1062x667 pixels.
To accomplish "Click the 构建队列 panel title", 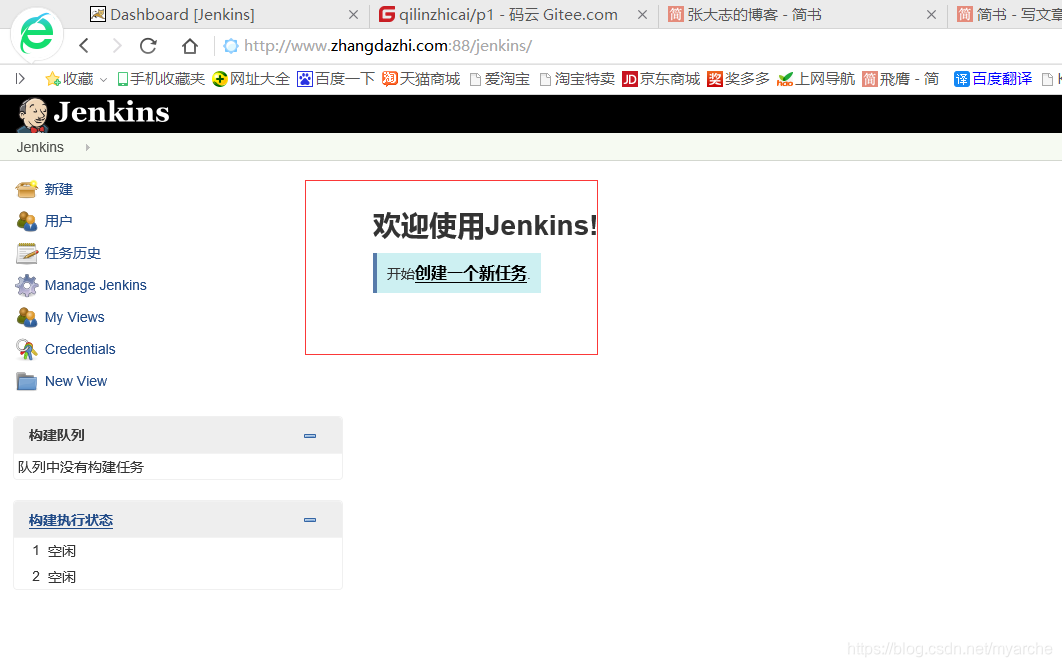I will point(57,435).
